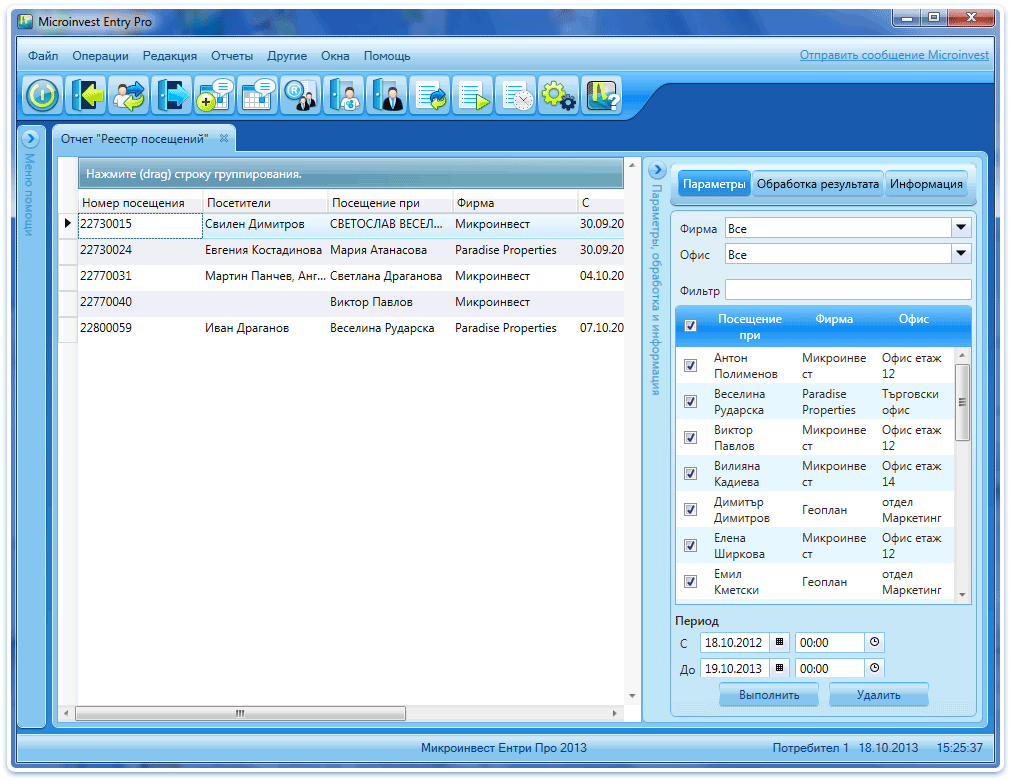Click the horizontal scrollbar thumb under the table

[240, 713]
